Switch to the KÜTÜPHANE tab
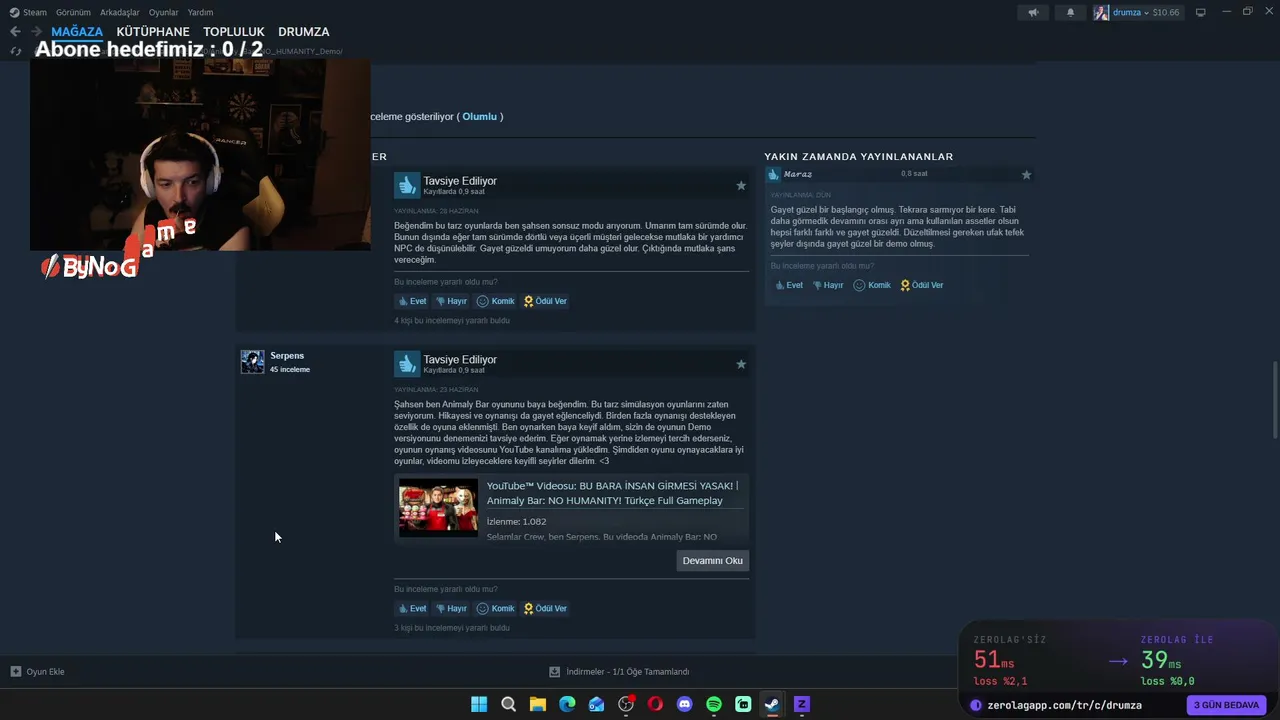This screenshot has height=720, width=1280. pos(153,32)
